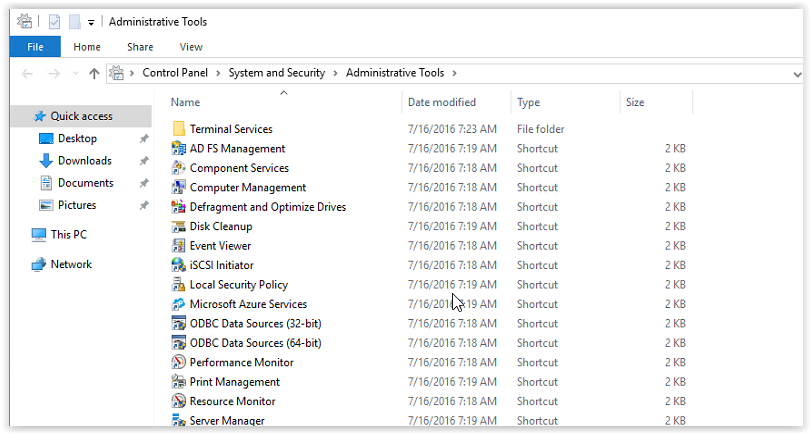Select the Disk Cleanup name text
The height and width of the screenshot is (434, 811).
click(221, 227)
